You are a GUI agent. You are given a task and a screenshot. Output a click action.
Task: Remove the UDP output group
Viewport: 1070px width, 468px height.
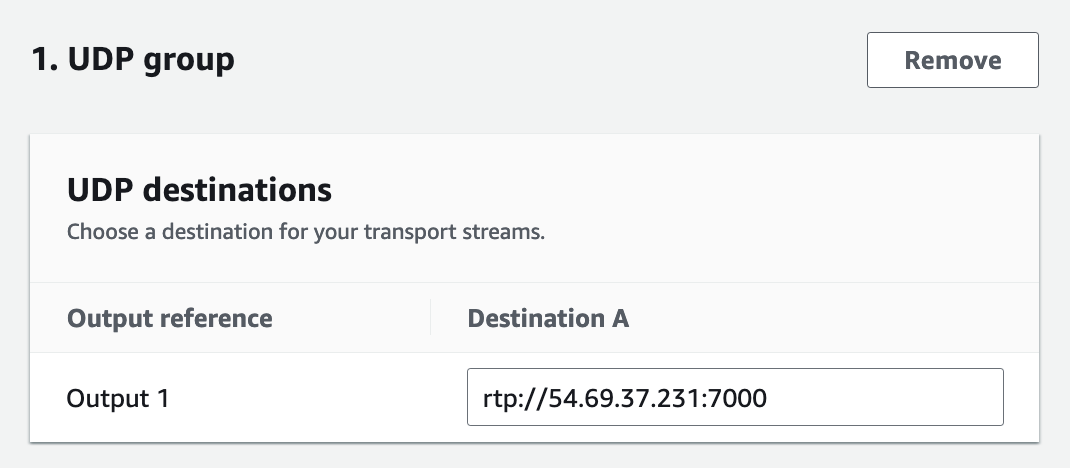(x=952, y=60)
